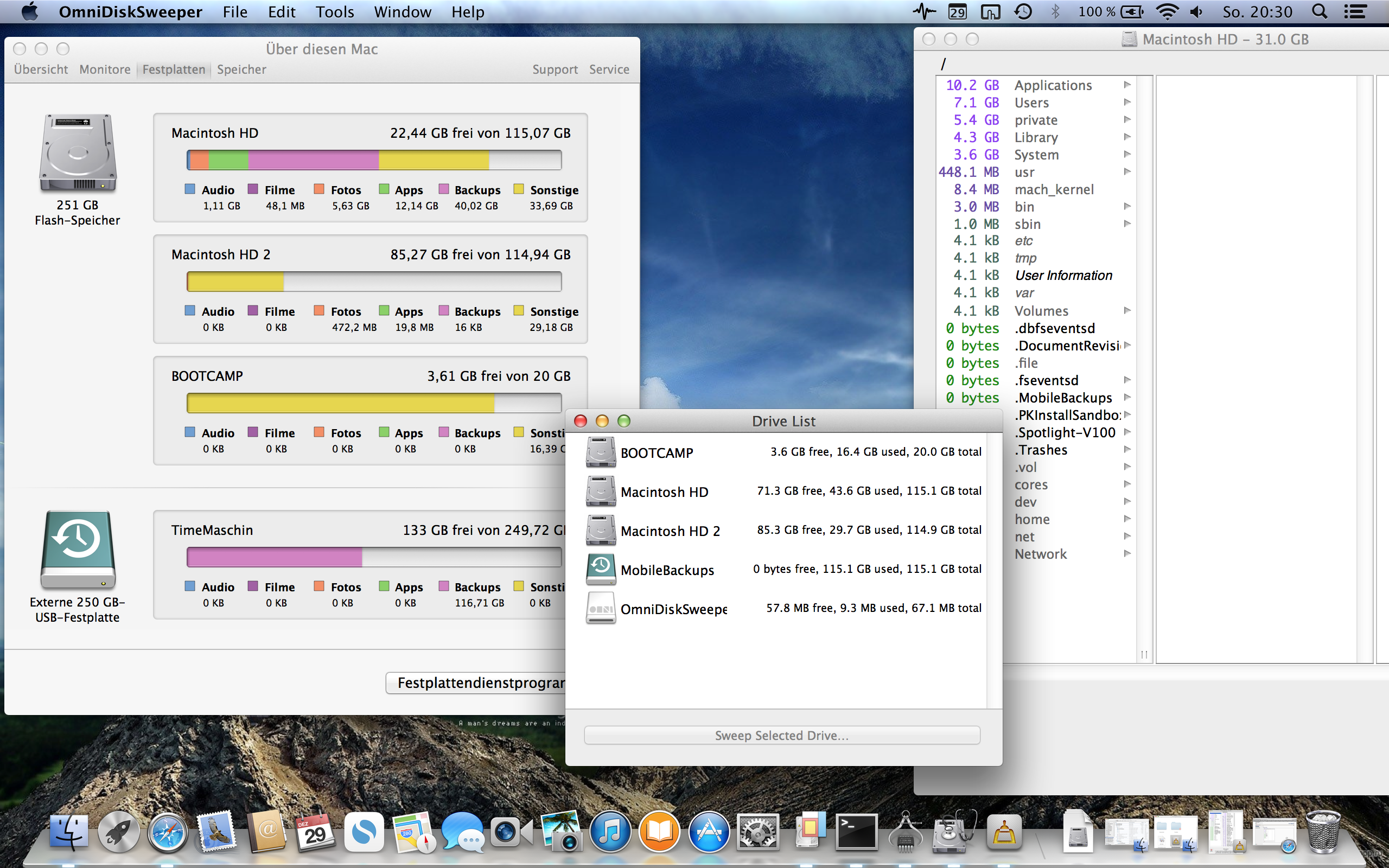The height and width of the screenshot is (868, 1389).
Task: Open the App Store icon in the Dock
Action: pyautogui.click(x=709, y=832)
